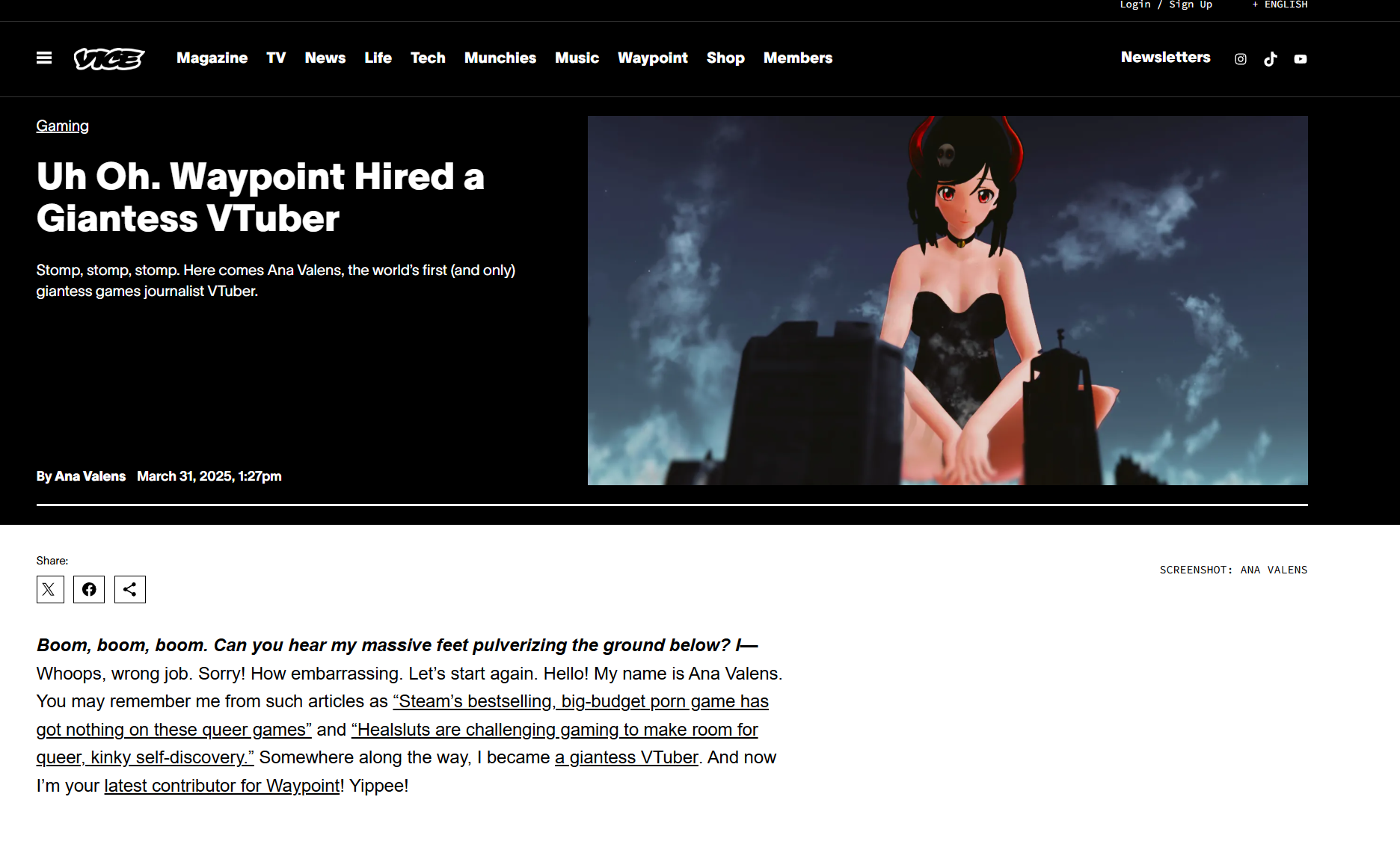Open the Newsletters page
The height and width of the screenshot is (859, 1400).
pyautogui.click(x=1165, y=57)
